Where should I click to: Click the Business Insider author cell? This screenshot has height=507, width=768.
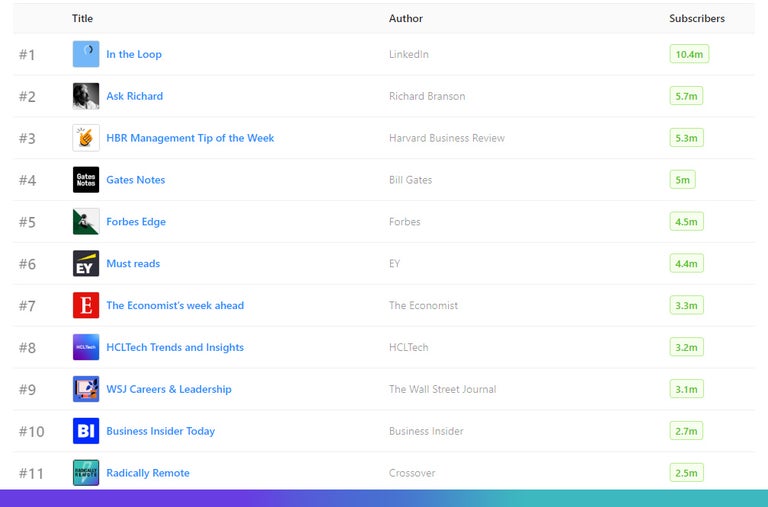[x=426, y=431]
